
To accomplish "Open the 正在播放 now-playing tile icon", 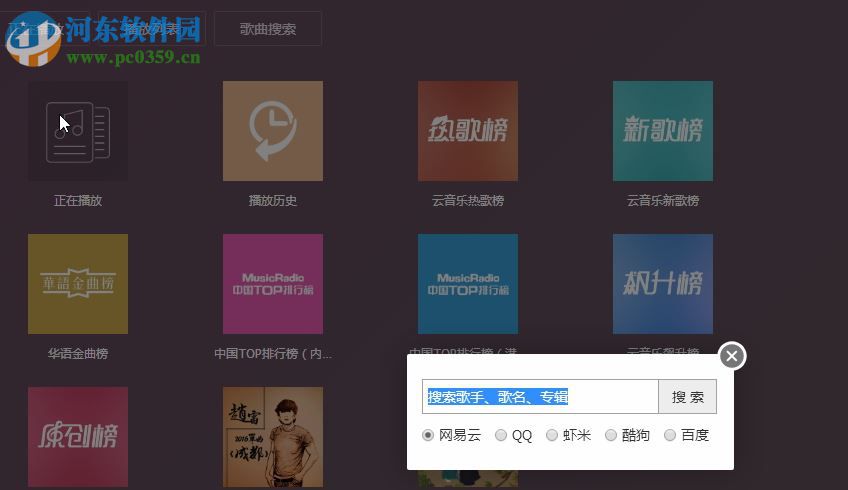I will click(78, 131).
